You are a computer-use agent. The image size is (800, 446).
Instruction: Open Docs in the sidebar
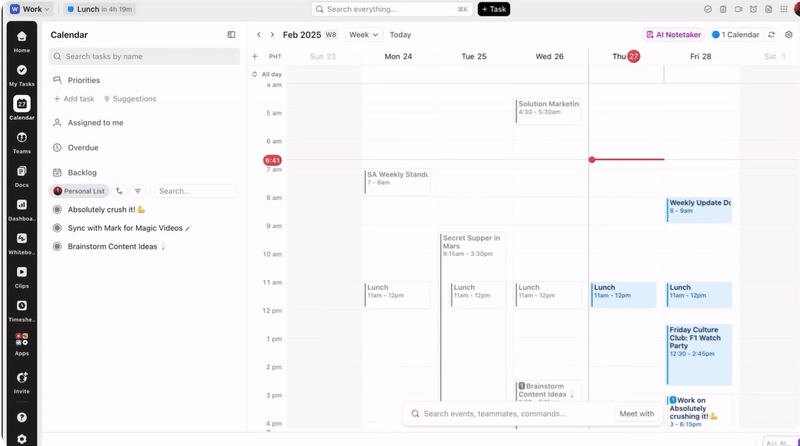21,176
